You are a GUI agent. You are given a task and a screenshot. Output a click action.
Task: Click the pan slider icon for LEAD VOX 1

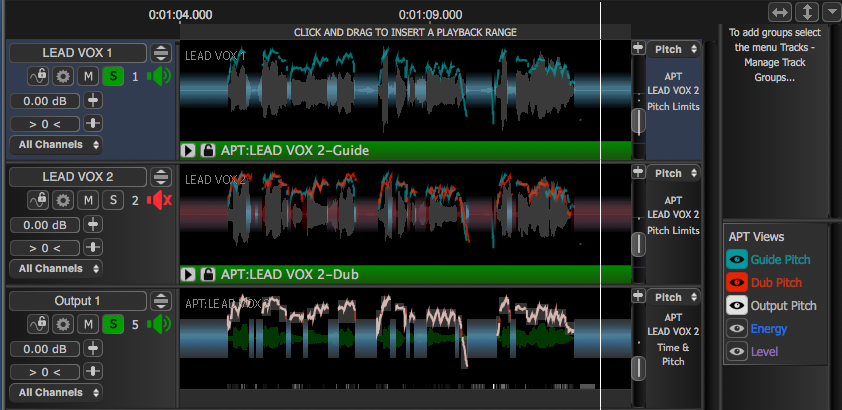click(x=93, y=124)
